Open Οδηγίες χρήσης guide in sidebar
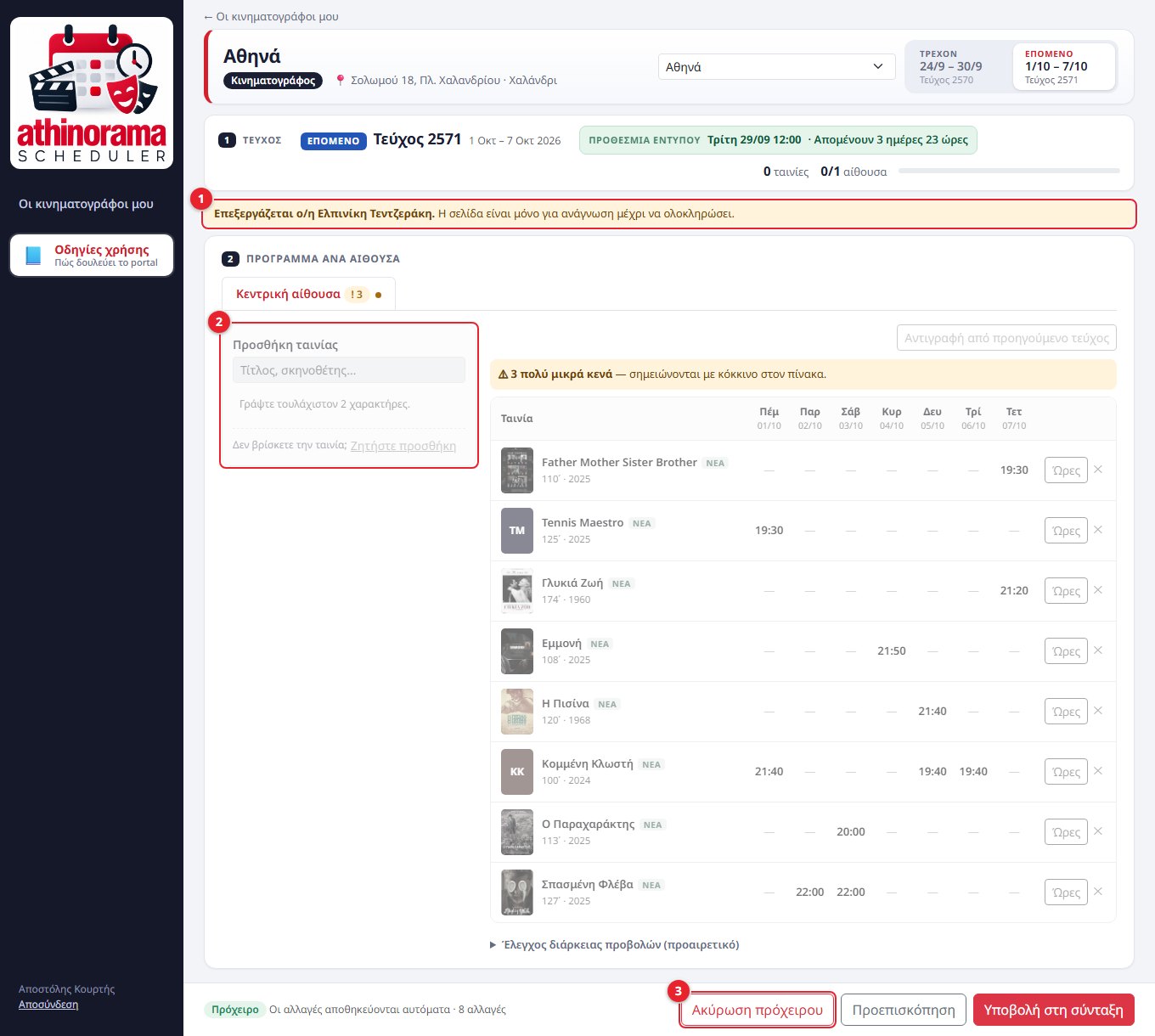This screenshot has width=1155, height=1036. point(92,256)
